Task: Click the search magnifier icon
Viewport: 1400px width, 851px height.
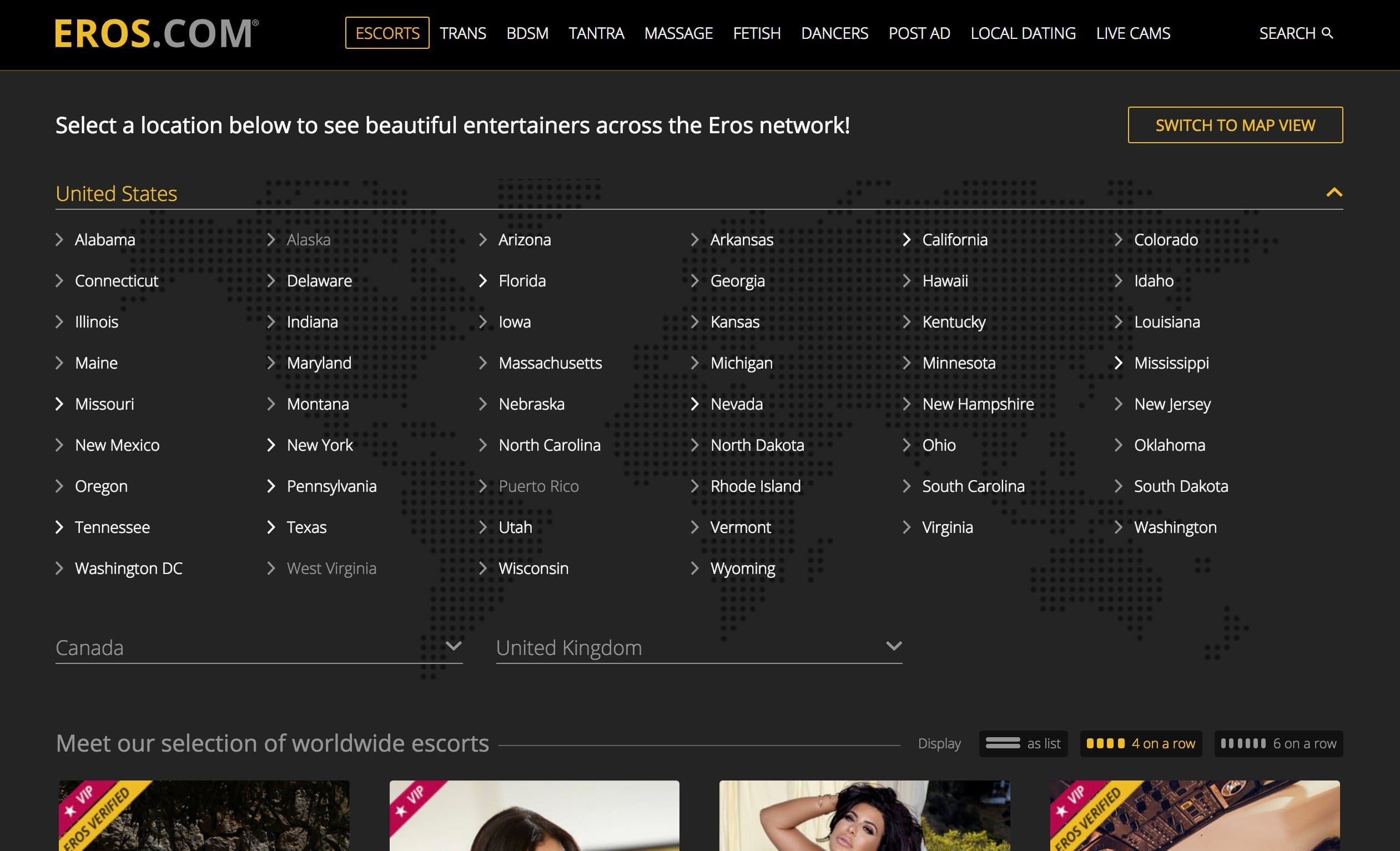Action: click(x=1327, y=33)
